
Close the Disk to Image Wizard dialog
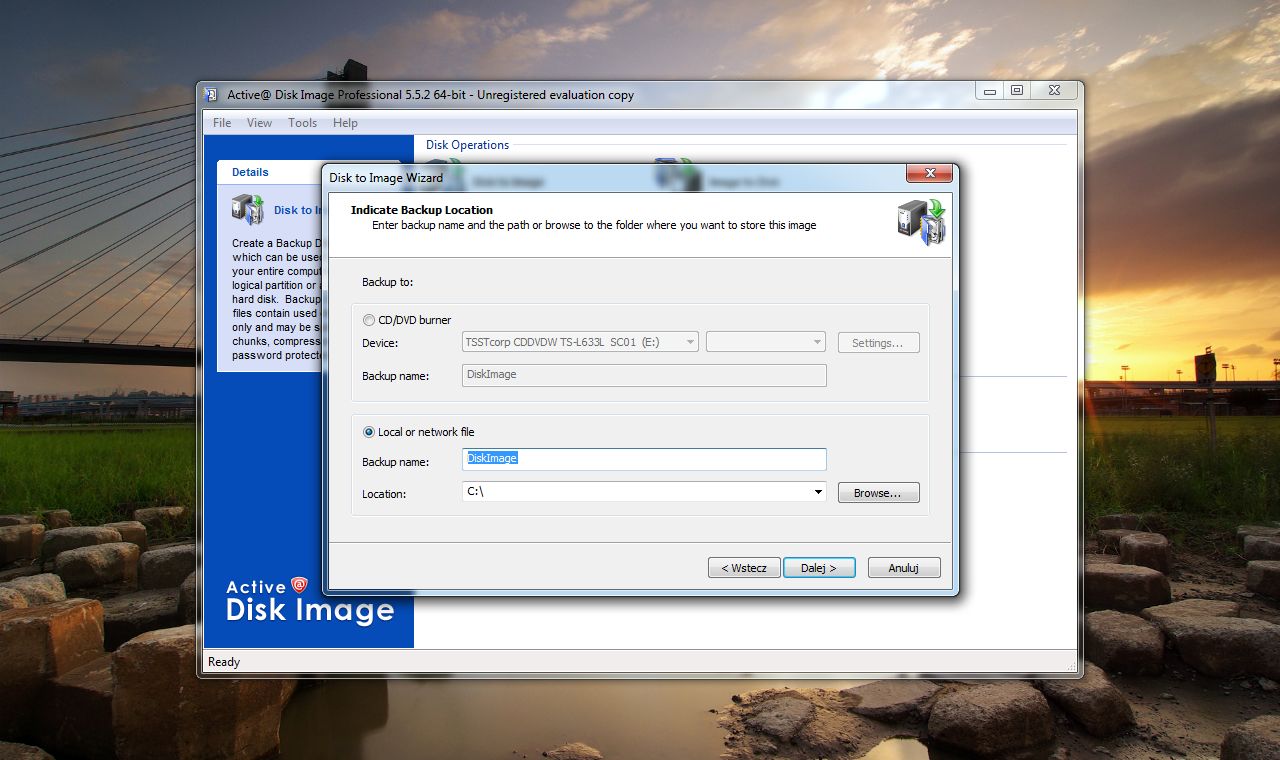928,173
